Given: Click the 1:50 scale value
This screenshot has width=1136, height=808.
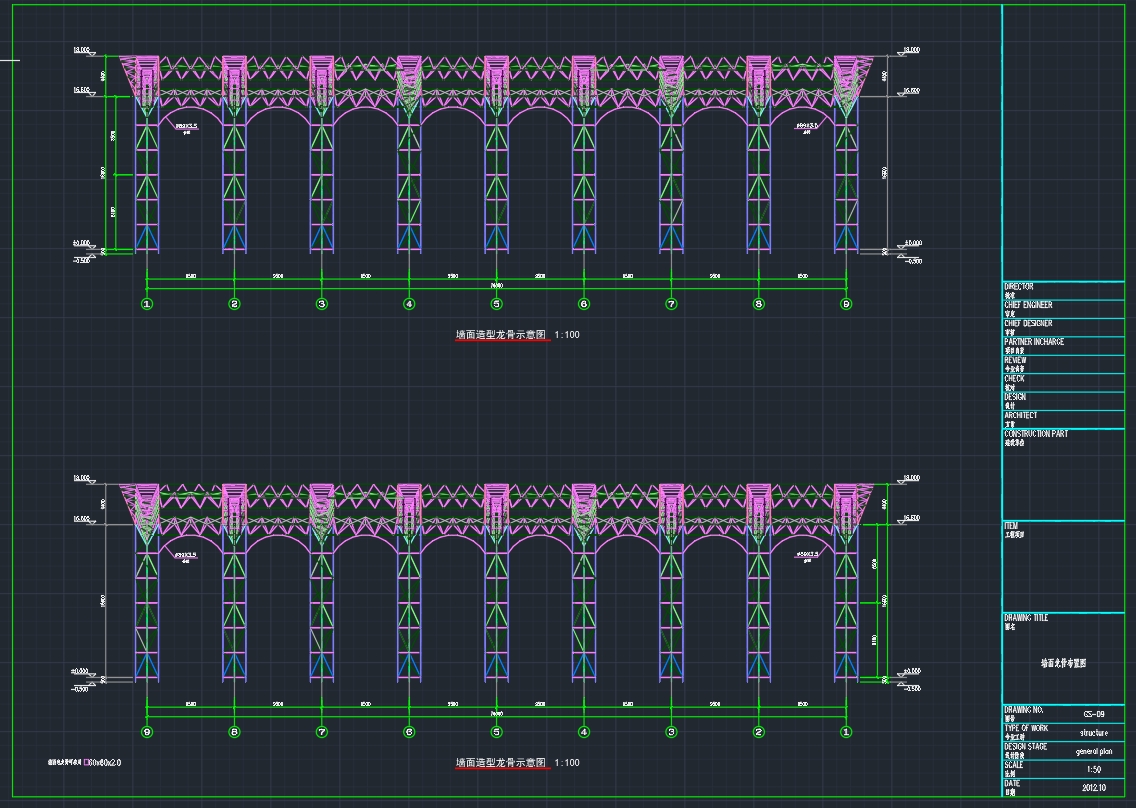Looking at the screenshot, I should point(1094,770).
